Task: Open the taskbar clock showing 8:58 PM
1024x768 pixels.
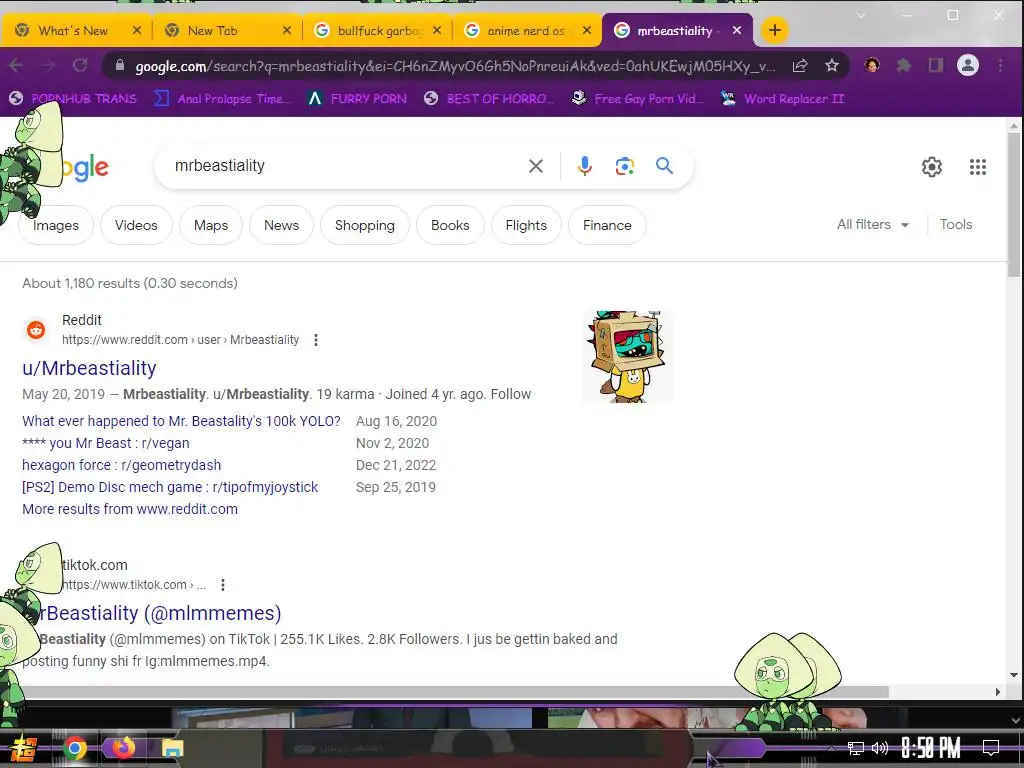Action: (x=931, y=748)
